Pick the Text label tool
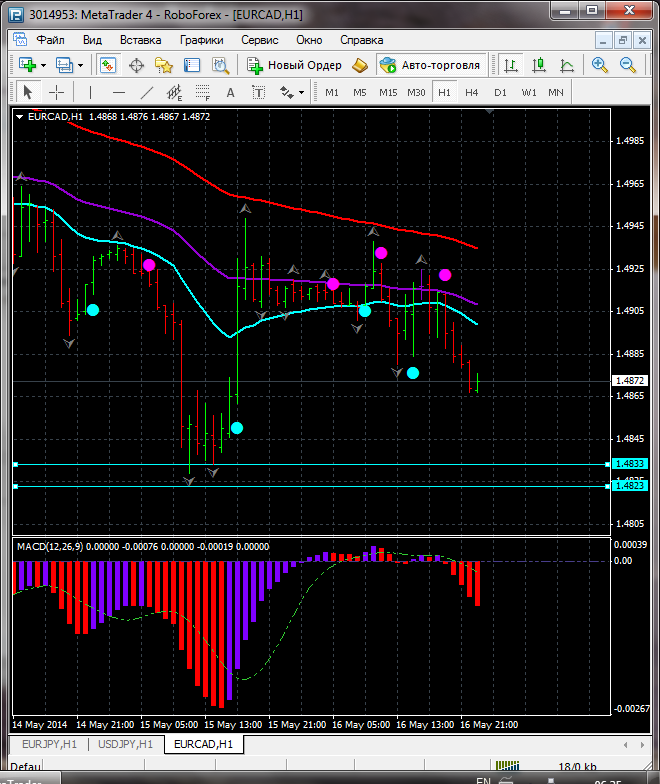 click(230, 92)
